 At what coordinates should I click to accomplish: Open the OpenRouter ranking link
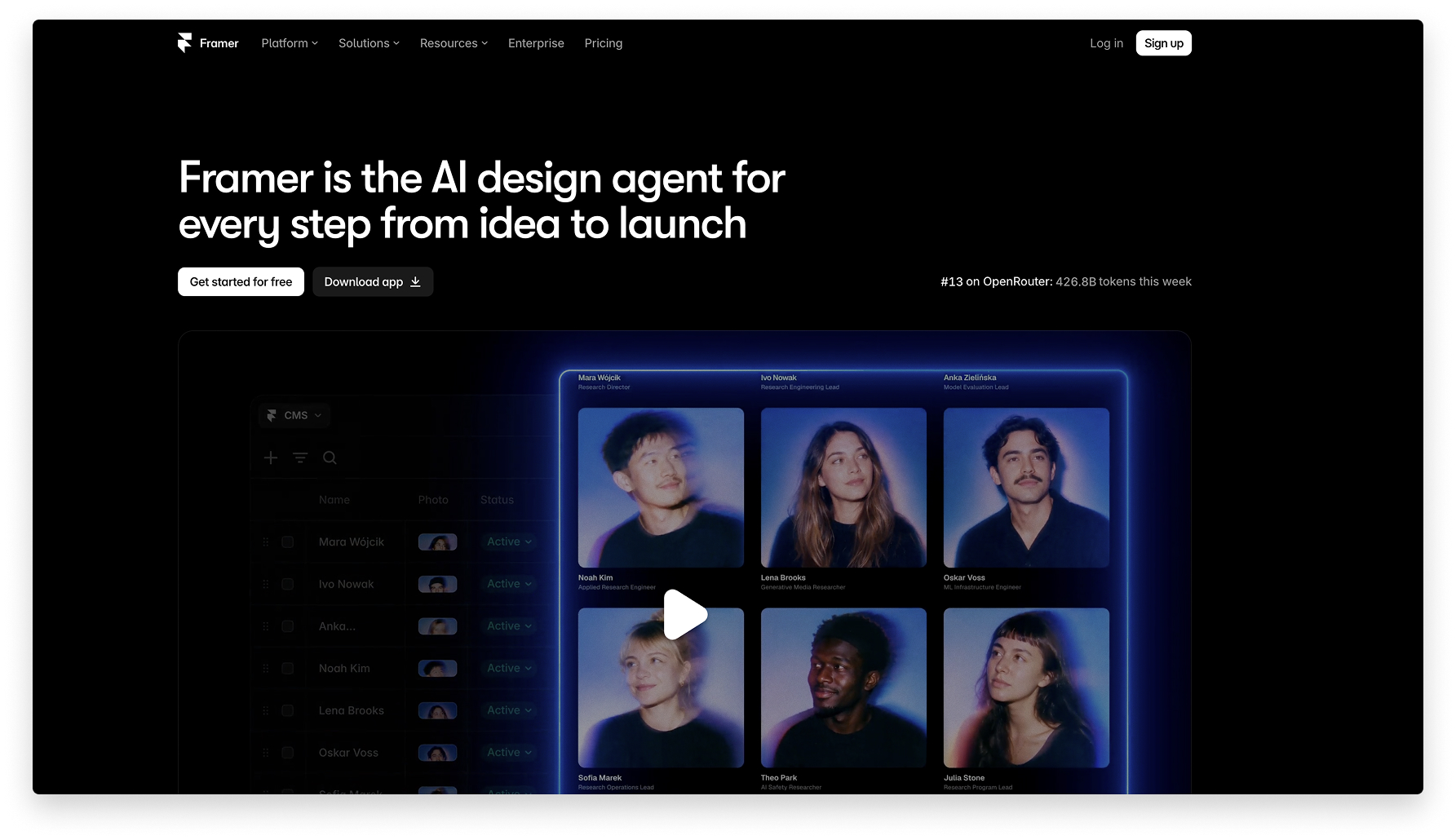pyautogui.click(x=1065, y=281)
